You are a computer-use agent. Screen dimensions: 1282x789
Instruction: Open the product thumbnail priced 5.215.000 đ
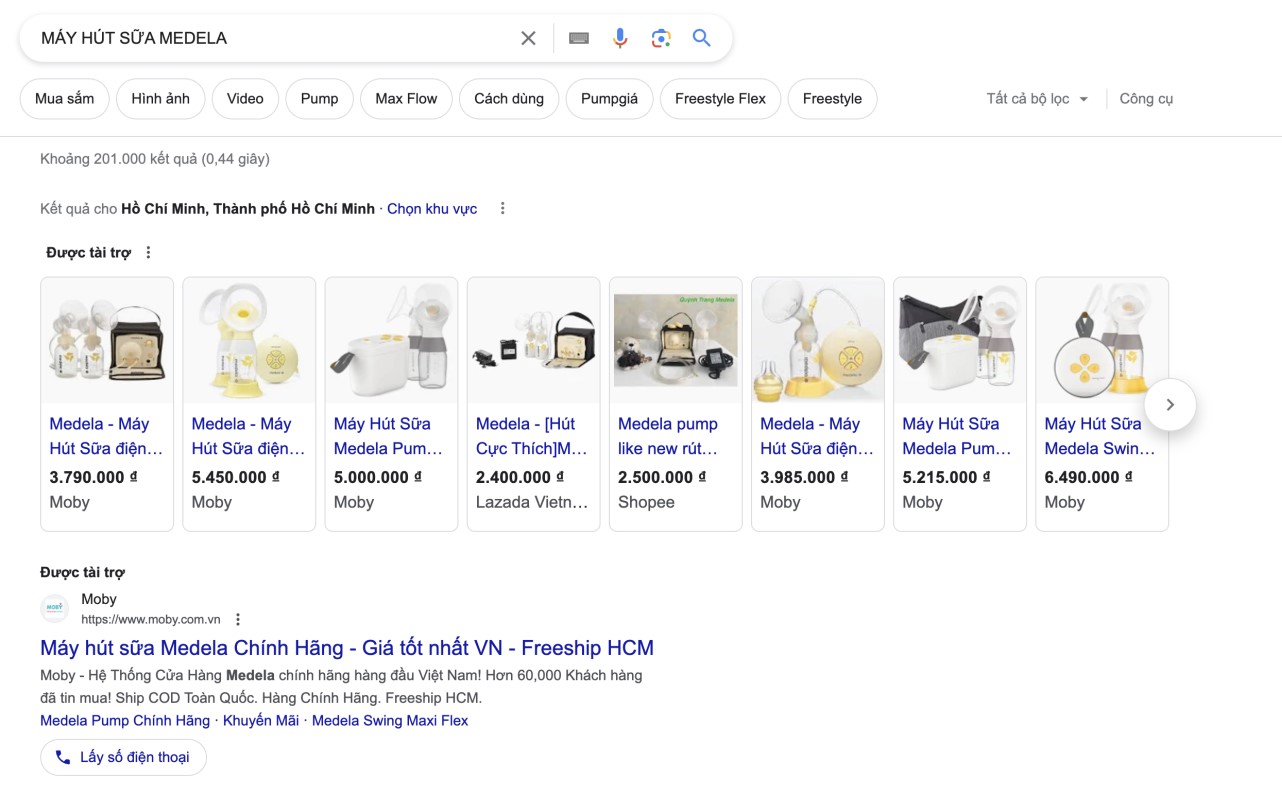click(959, 340)
